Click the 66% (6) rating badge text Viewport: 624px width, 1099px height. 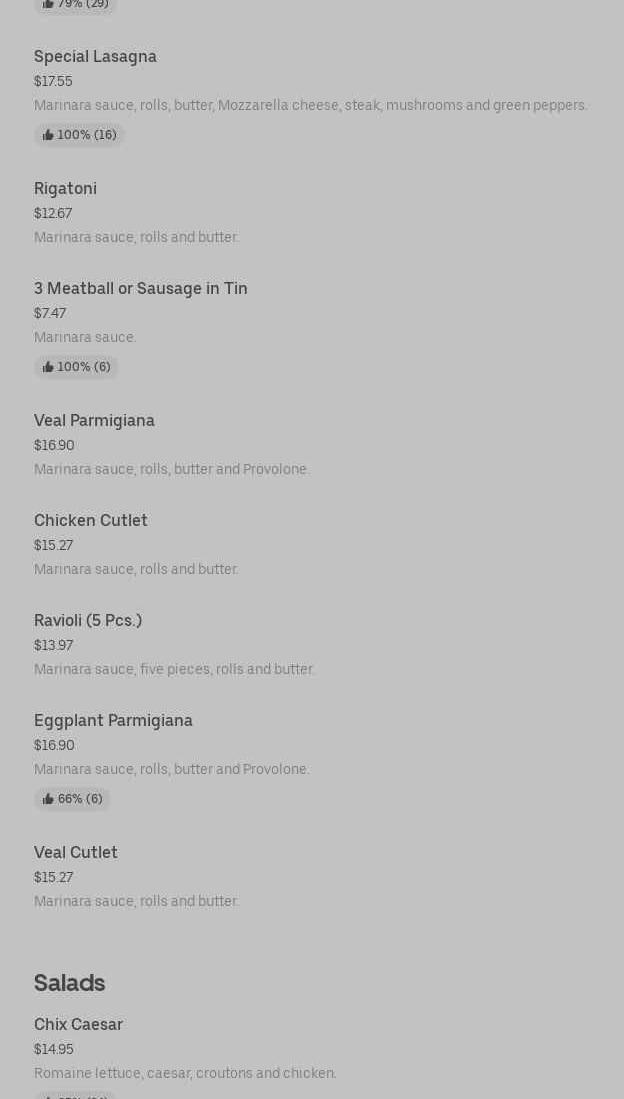pyautogui.click(x=80, y=799)
